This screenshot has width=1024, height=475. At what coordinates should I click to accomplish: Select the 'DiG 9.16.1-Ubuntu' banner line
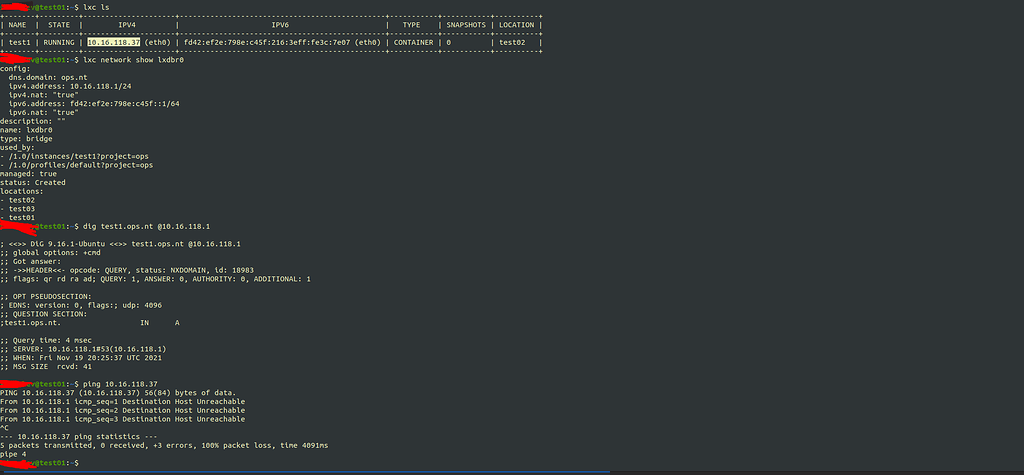coord(121,244)
